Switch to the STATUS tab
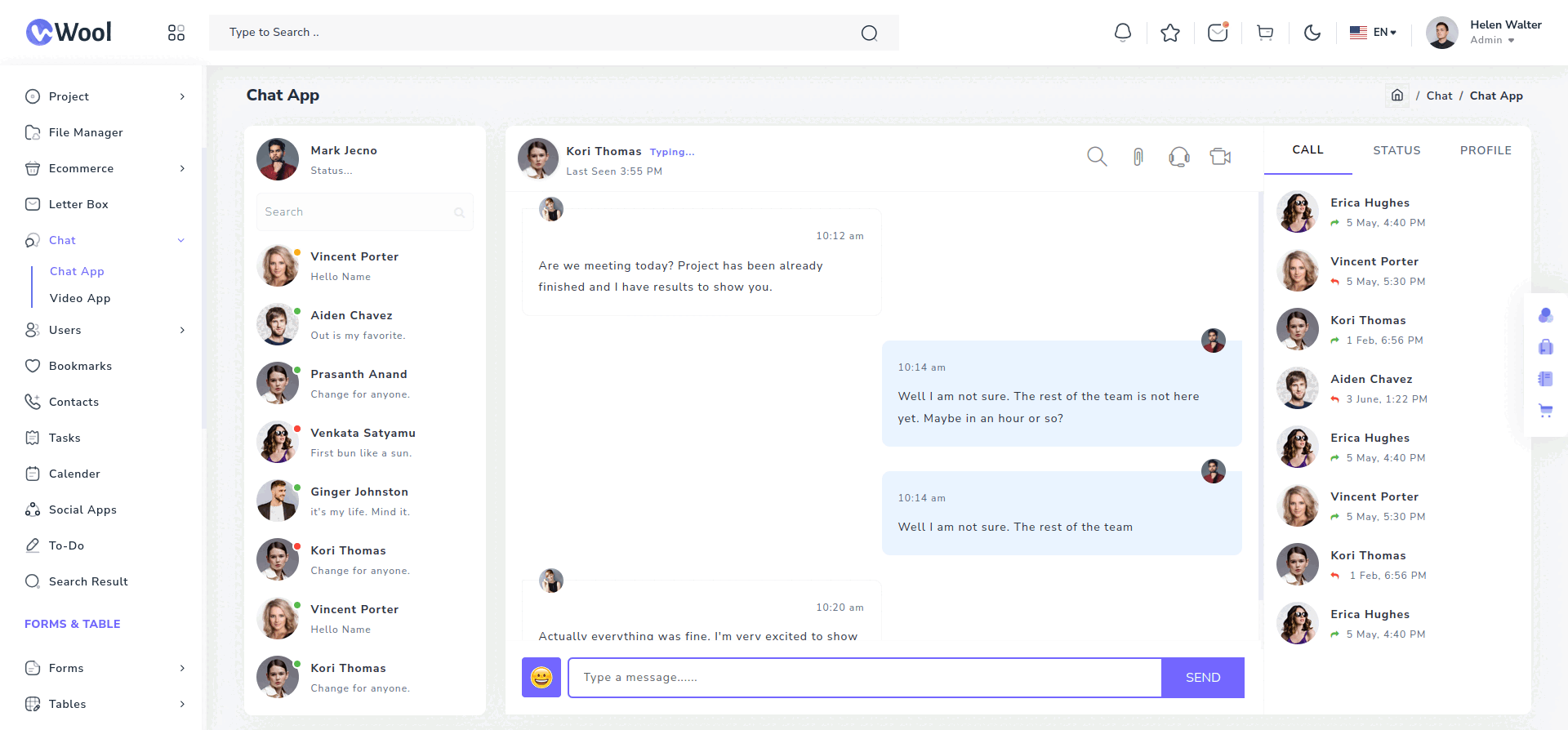Viewport: 1568px width, 730px height. coord(1396,150)
